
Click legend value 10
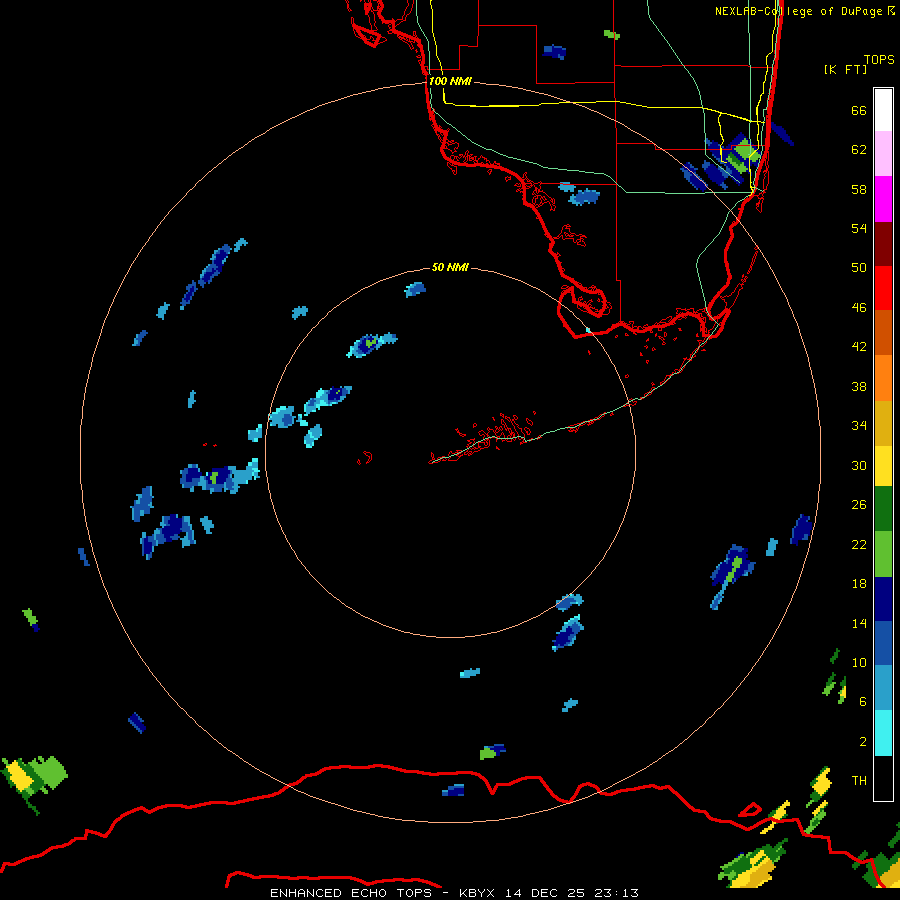point(859,662)
